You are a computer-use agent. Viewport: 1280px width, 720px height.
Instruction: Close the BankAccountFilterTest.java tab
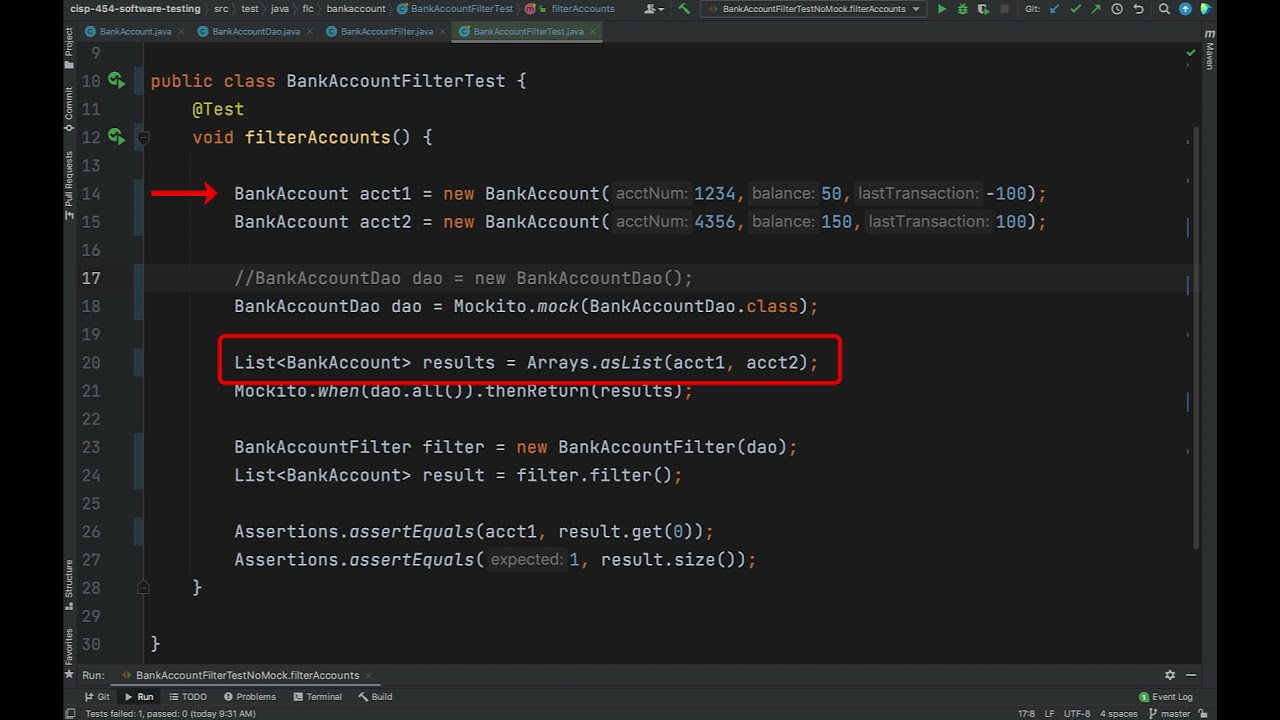tap(592, 31)
